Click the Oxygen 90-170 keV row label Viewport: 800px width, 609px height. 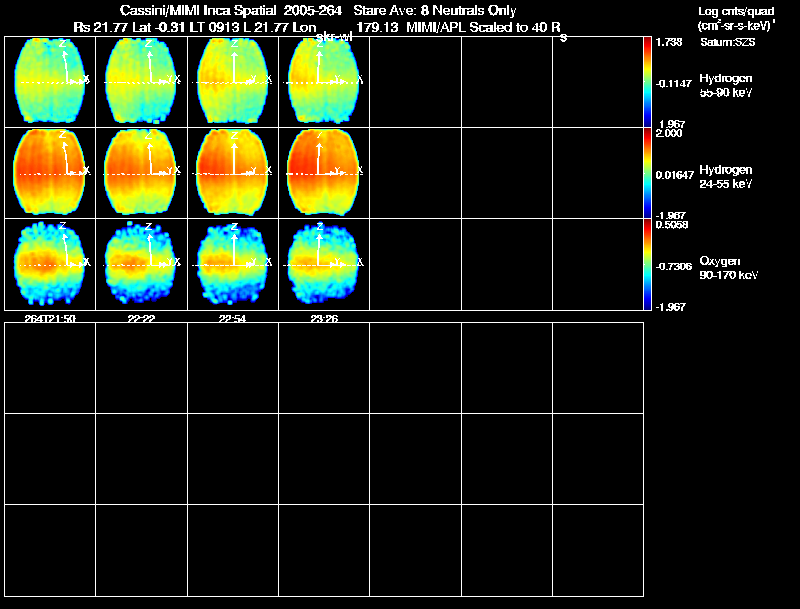tap(729, 268)
